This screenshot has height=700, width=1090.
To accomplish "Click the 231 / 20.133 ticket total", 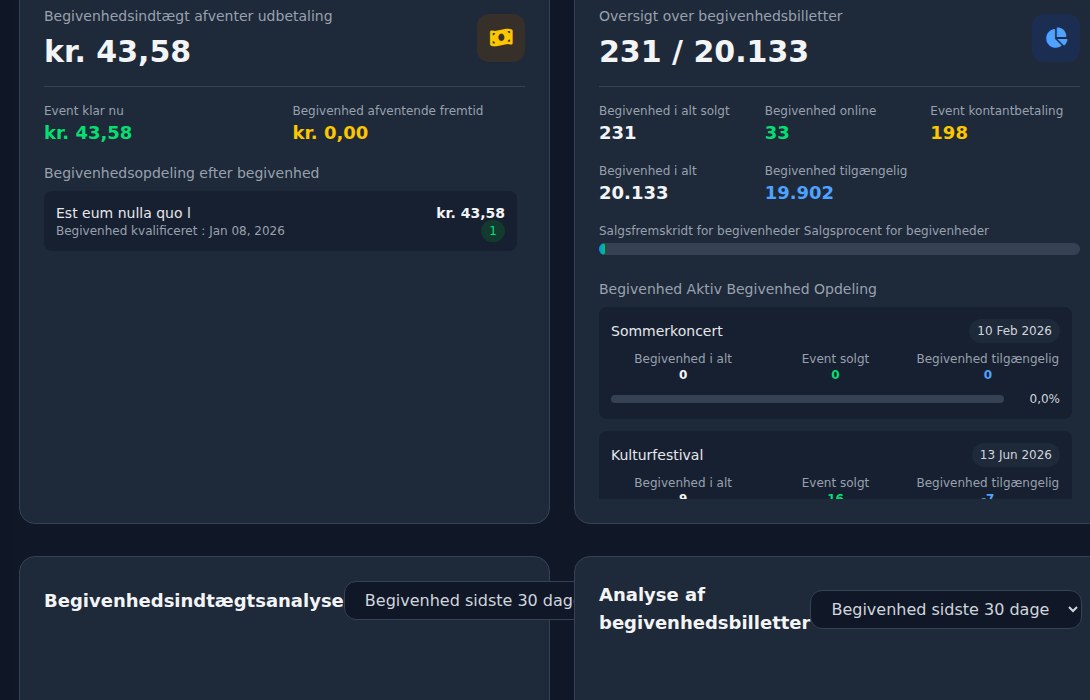I will [703, 51].
